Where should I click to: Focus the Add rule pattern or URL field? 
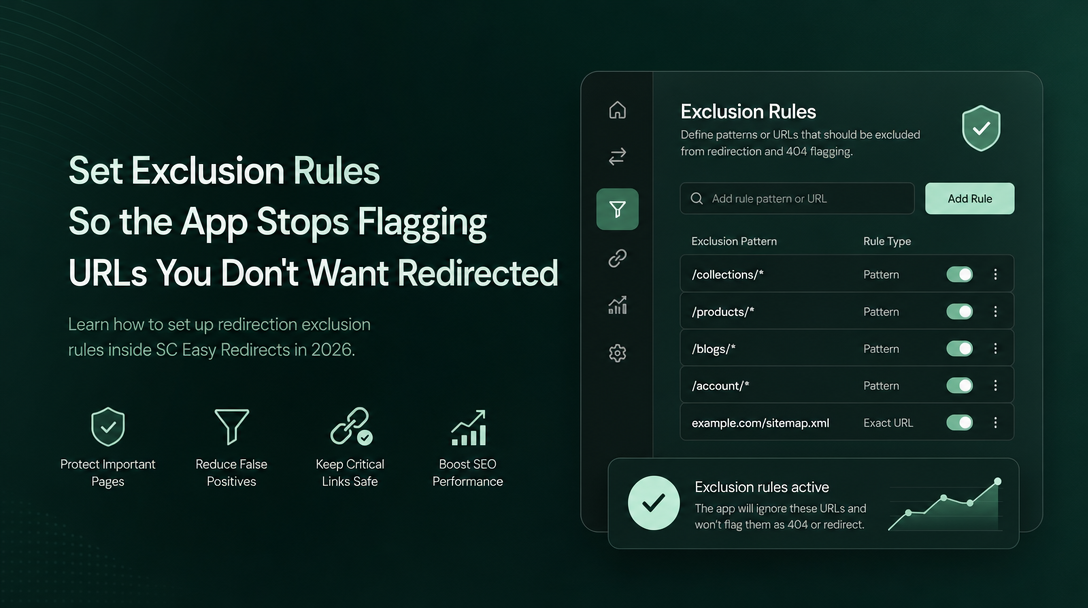[797, 199]
